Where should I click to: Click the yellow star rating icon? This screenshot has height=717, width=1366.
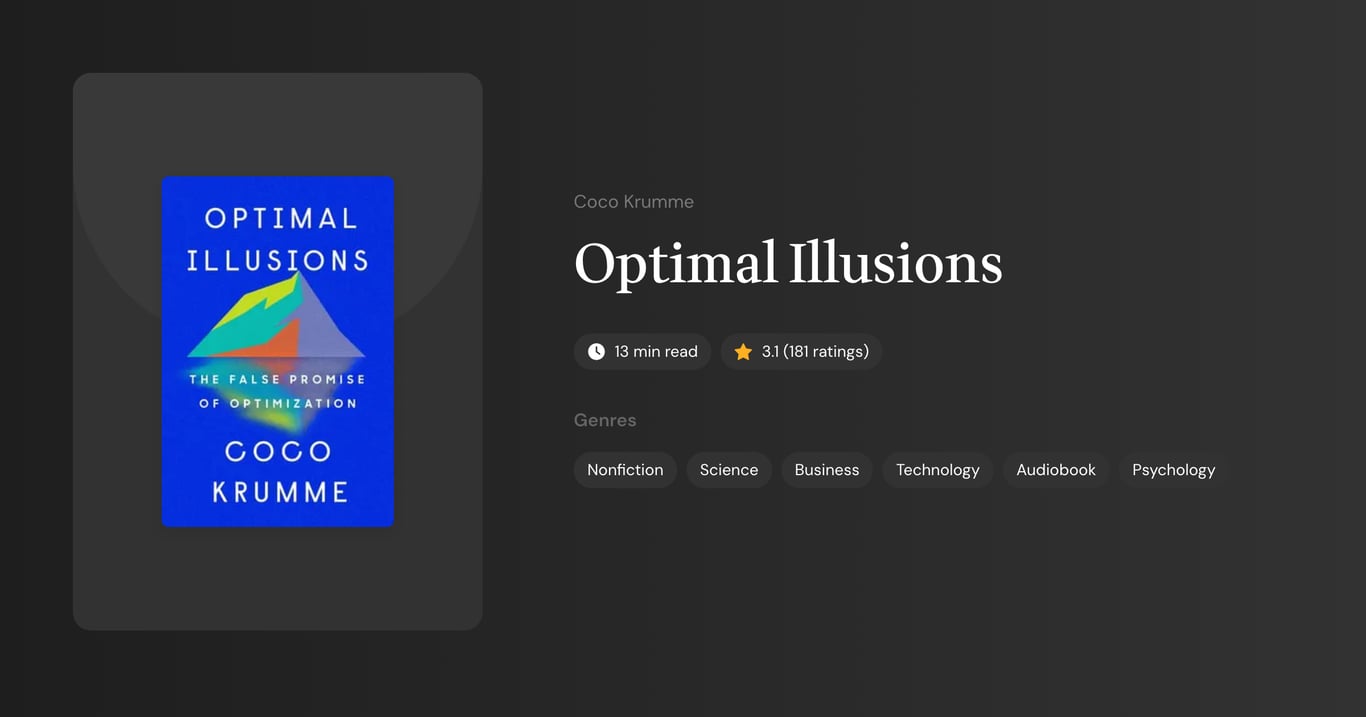tap(742, 350)
